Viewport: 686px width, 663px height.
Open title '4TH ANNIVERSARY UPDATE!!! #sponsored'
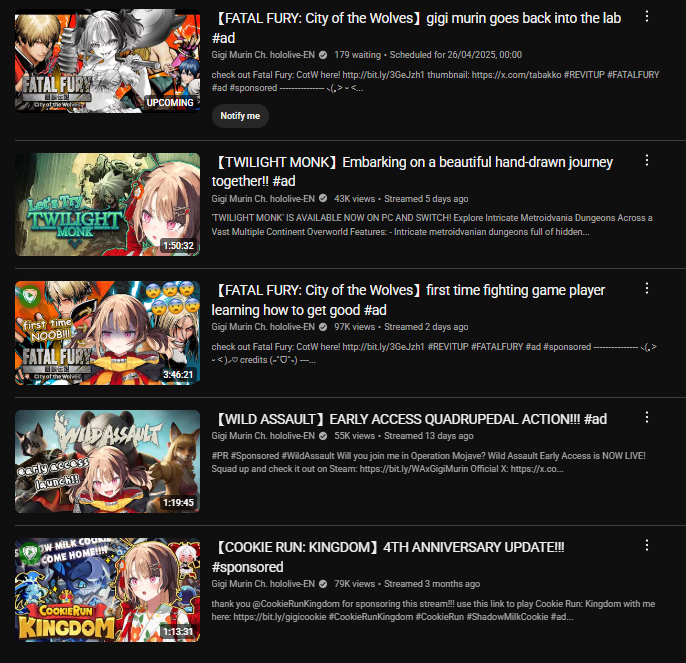[388, 557]
